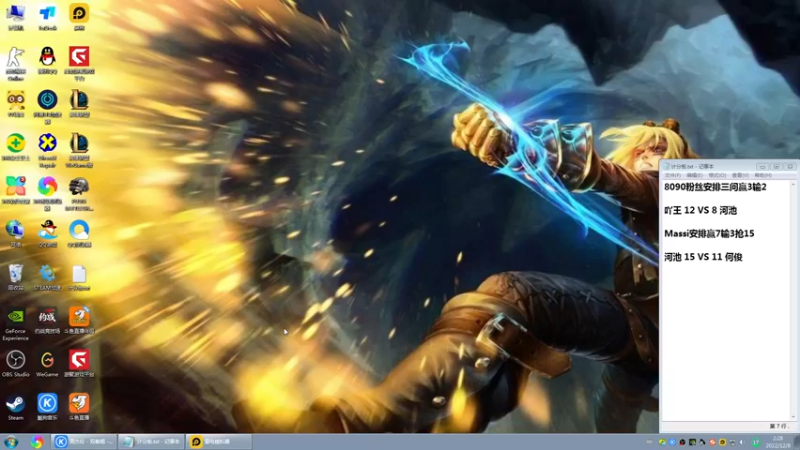Open the Steam settings gear shortcut

click(x=47, y=277)
